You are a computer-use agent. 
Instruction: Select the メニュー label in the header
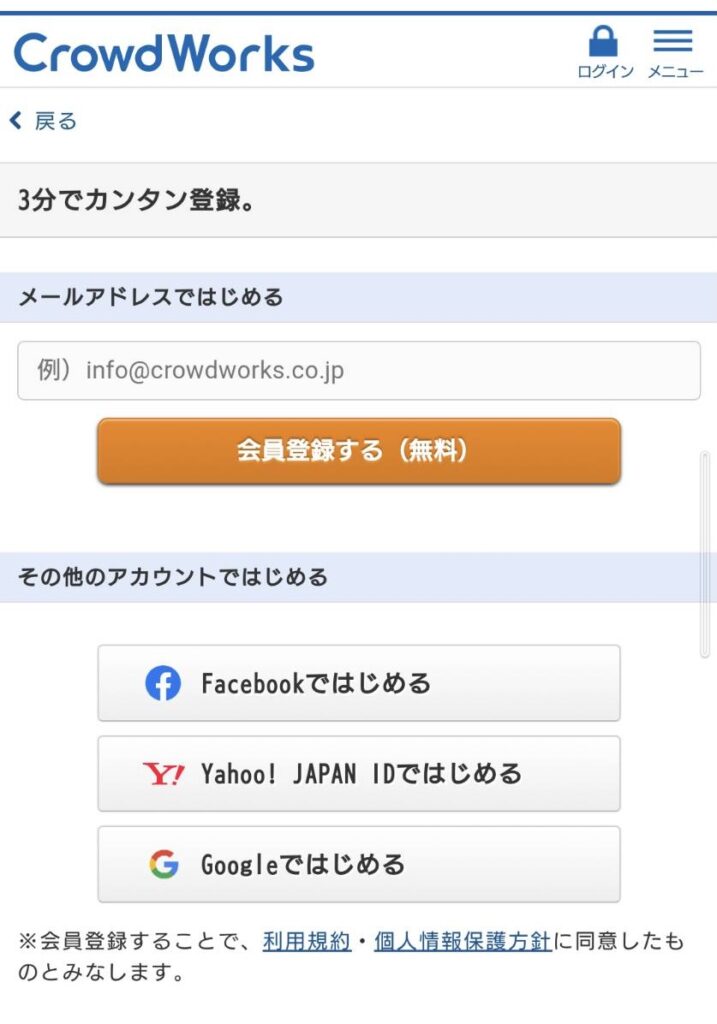(x=675, y=72)
